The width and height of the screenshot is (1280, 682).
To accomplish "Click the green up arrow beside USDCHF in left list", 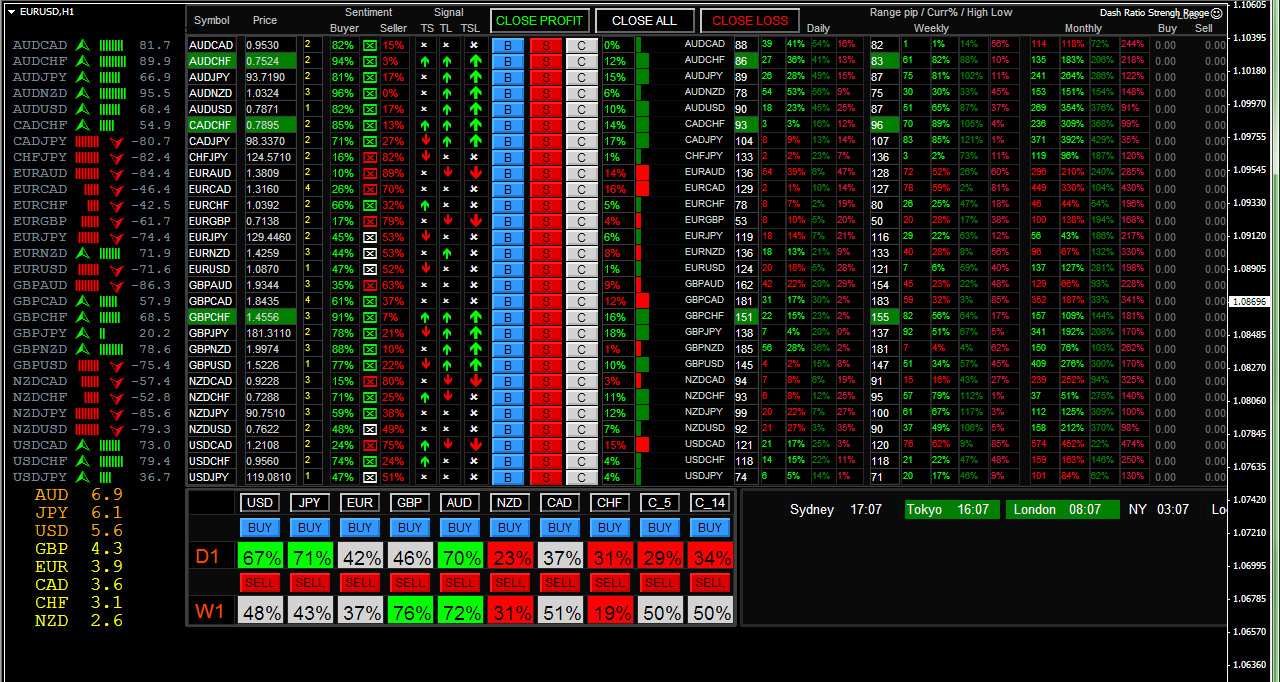I will [x=84, y=462].
